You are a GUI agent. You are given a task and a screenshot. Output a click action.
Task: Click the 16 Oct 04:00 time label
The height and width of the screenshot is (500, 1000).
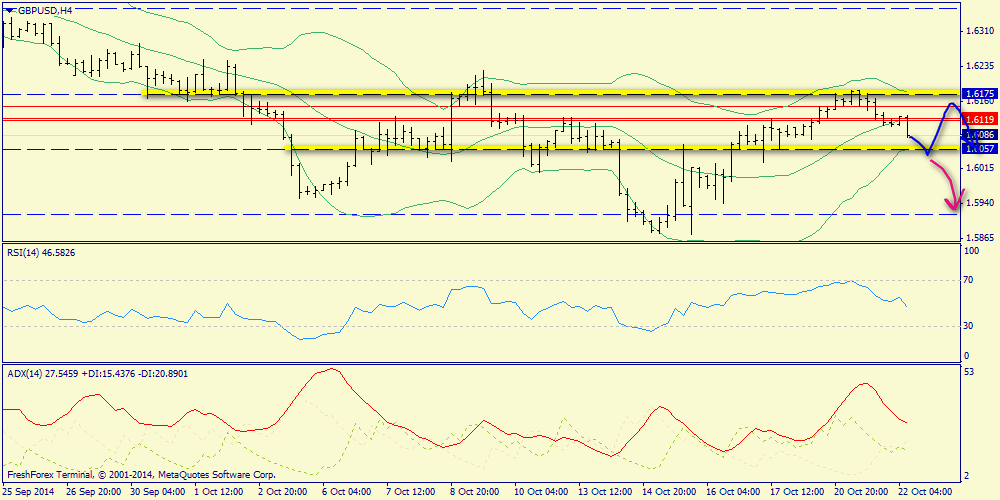(x=732, y=493)
